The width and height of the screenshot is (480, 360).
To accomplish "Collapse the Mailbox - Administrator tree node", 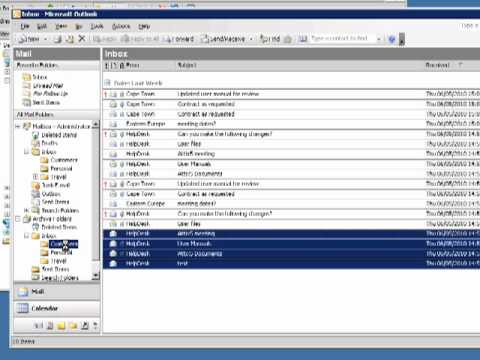I will click(x=18, y=126).
